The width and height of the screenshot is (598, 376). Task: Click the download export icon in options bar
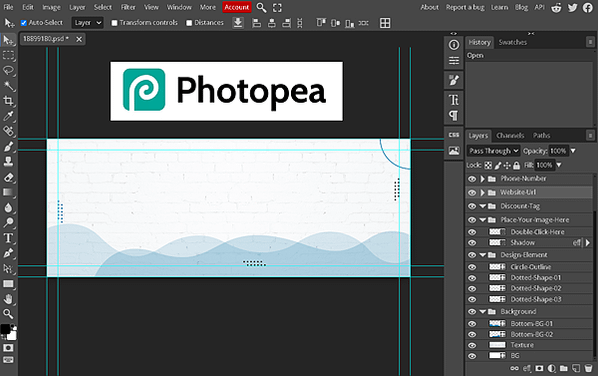coord(238,23)
